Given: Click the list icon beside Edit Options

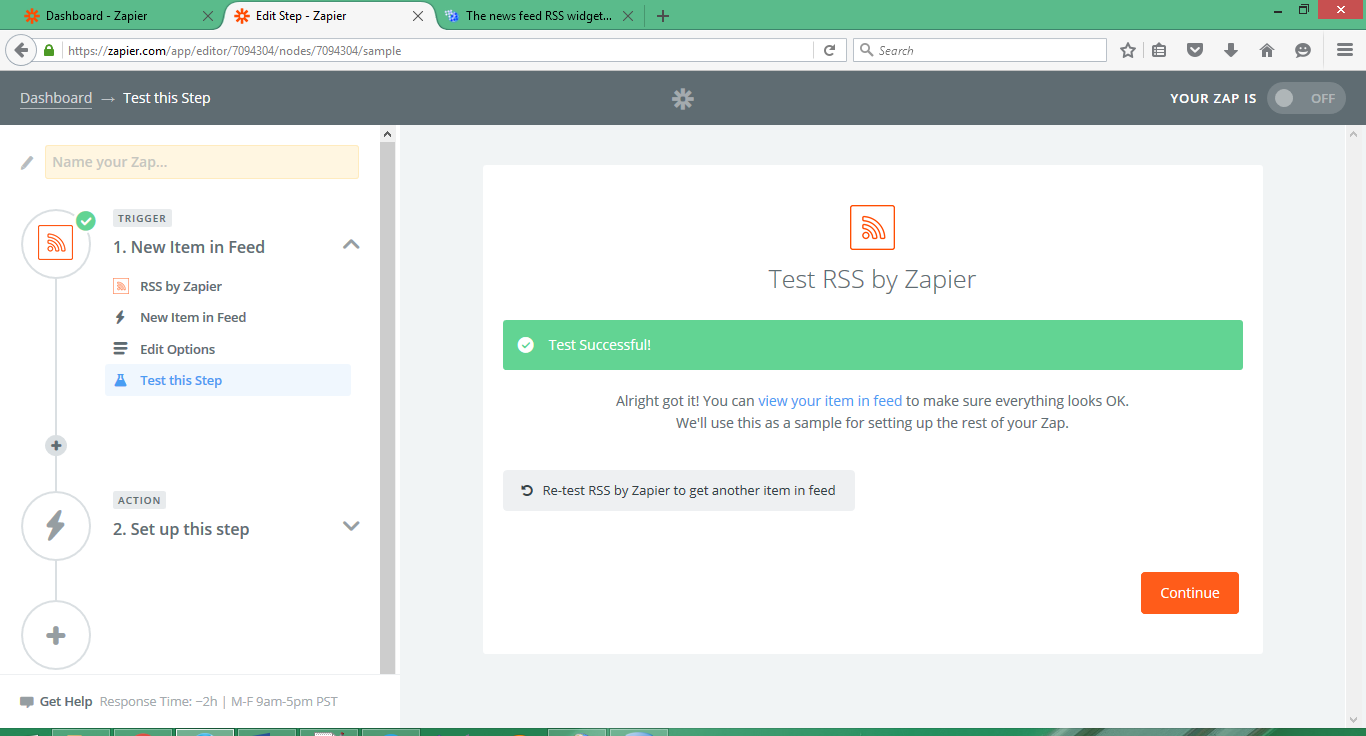Looking at the screenshot, I should (x=120, y=349).
